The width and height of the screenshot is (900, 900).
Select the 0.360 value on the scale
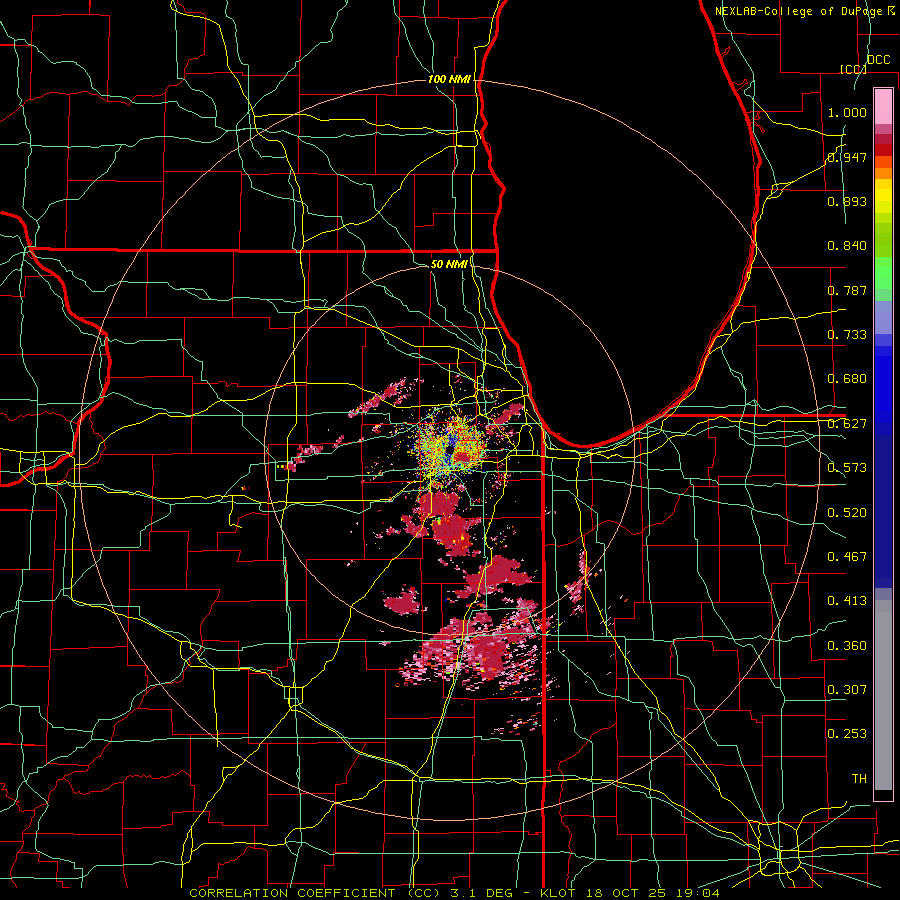tap(847, 646)
